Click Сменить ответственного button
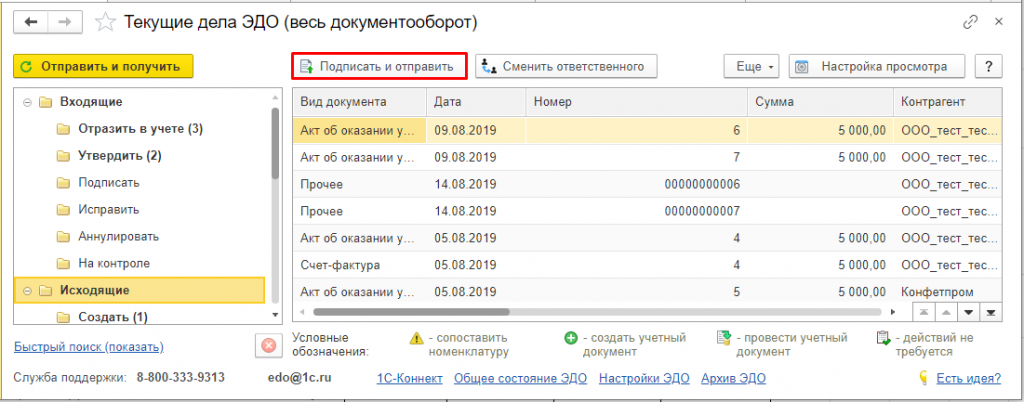The height and width of the screenshot is (402, 1024). pyautogui.click(x=566, y=67)
